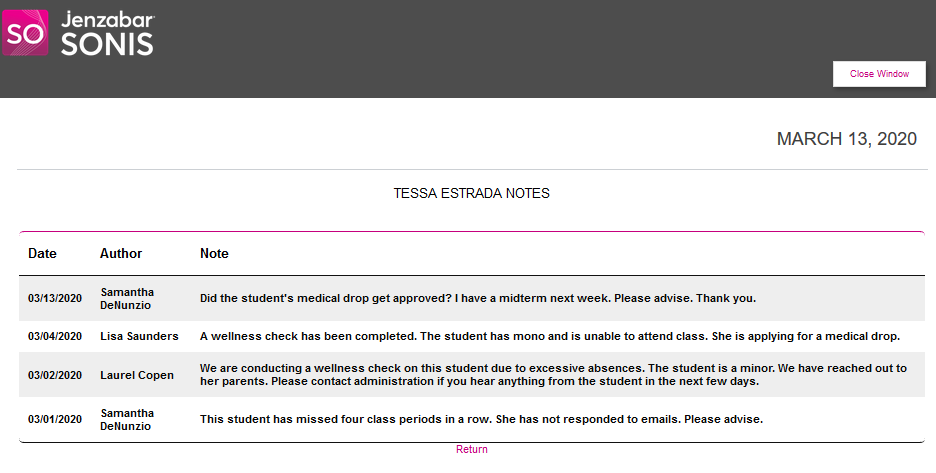Click author Laurel Copen
This screenshot has width=936, height=473.
[137, 375]
